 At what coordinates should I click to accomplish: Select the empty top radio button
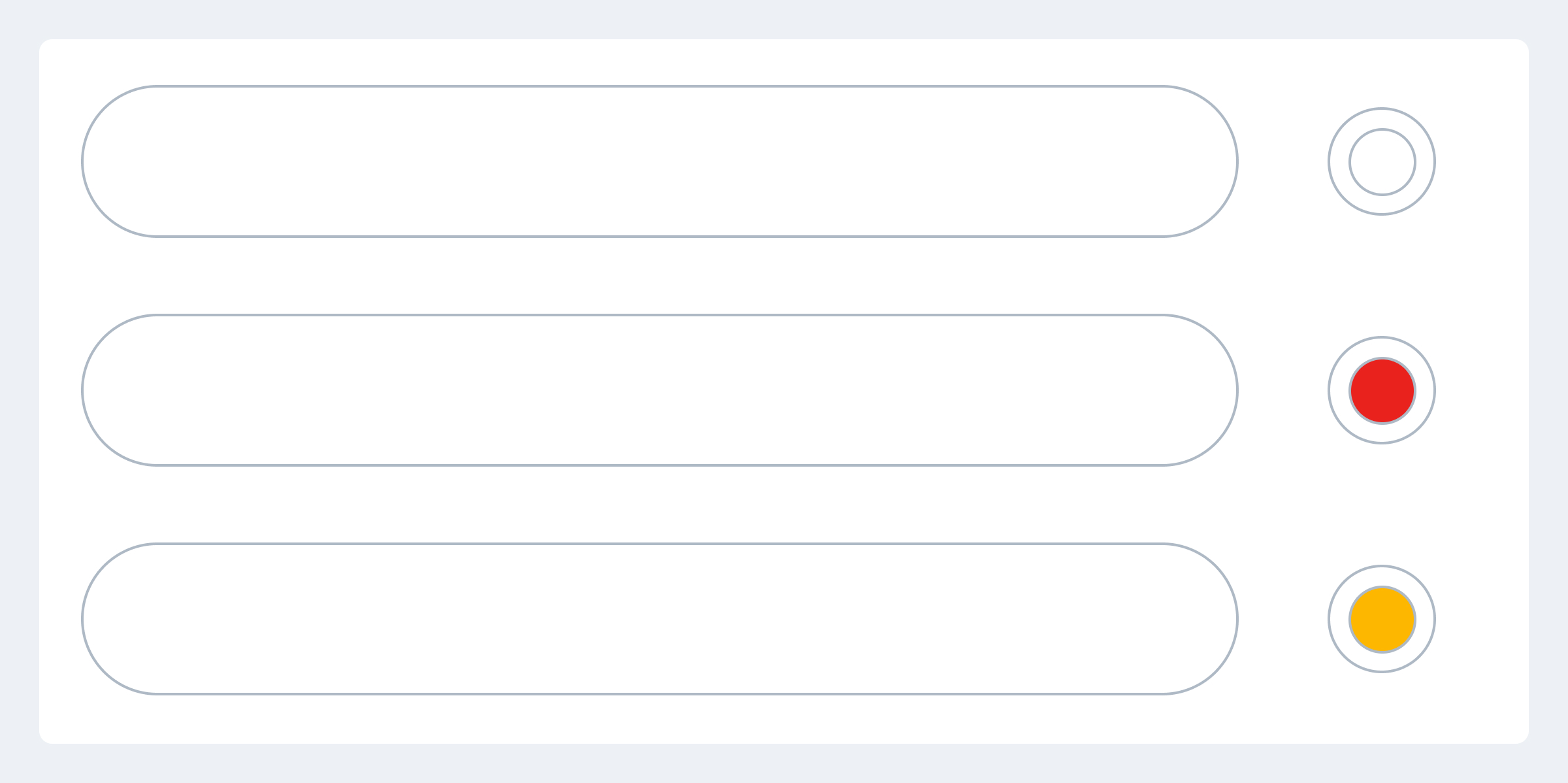click(1382, 161)
